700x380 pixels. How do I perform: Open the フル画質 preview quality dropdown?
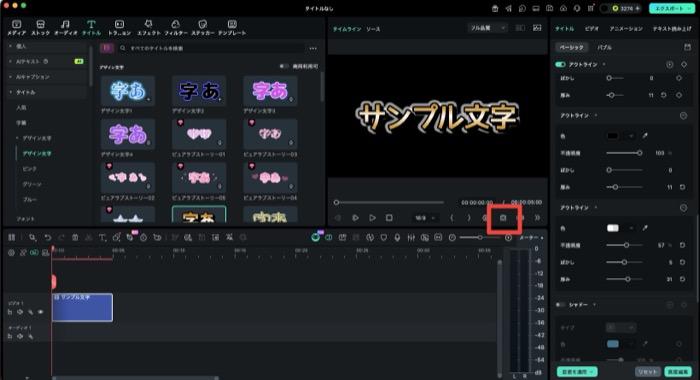coord(487,28)
